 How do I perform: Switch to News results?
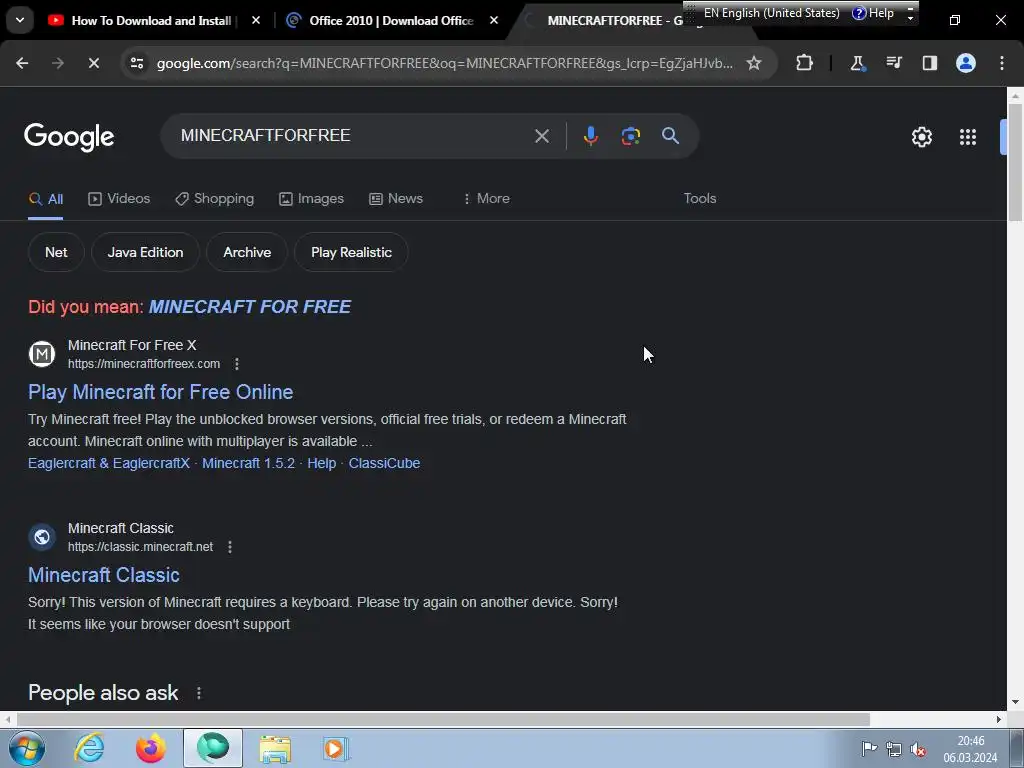point(396,199)
